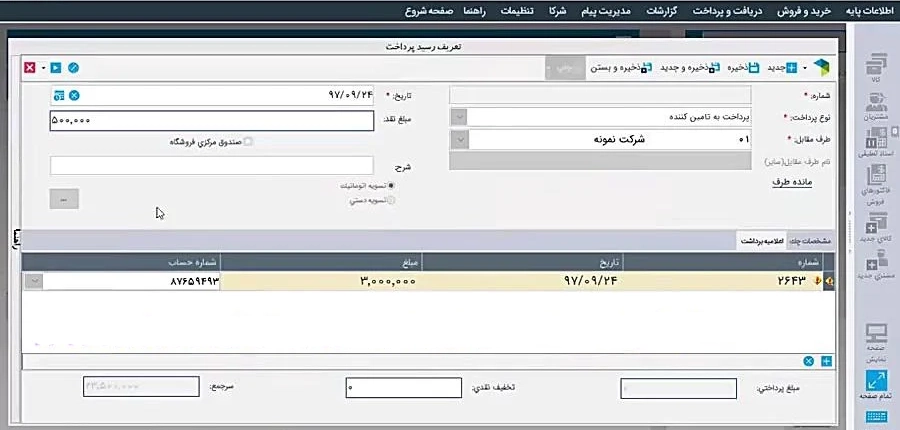Add a grid row with the plus icon
Image resolution: width=900 pixels, height=430 pixels.
[827, 361]
